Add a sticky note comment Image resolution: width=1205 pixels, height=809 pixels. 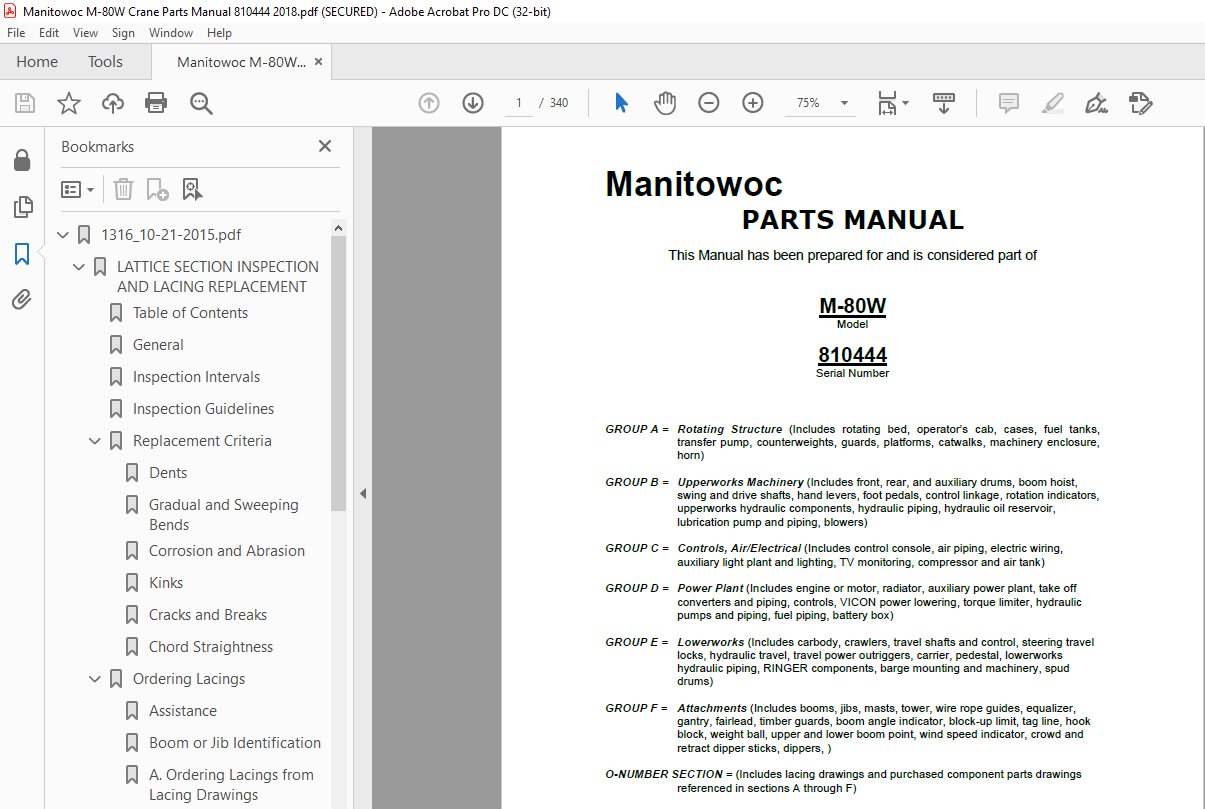point(1008,103)
